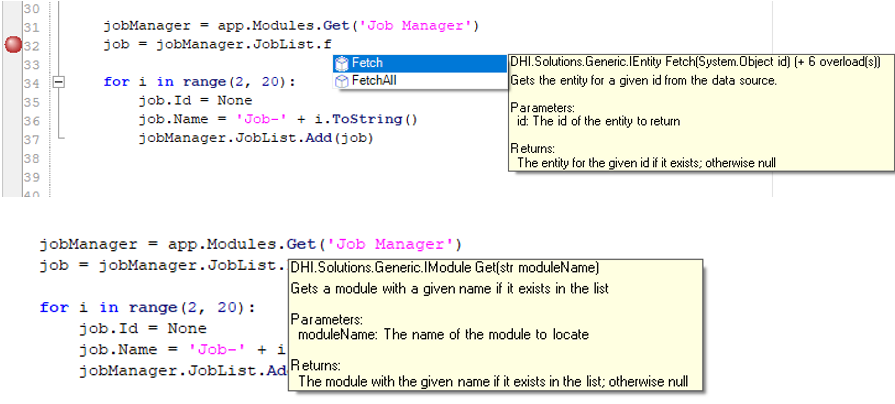Click the Fetch signature tooltip header
895x404 pixels.
[x=695, y=62]
